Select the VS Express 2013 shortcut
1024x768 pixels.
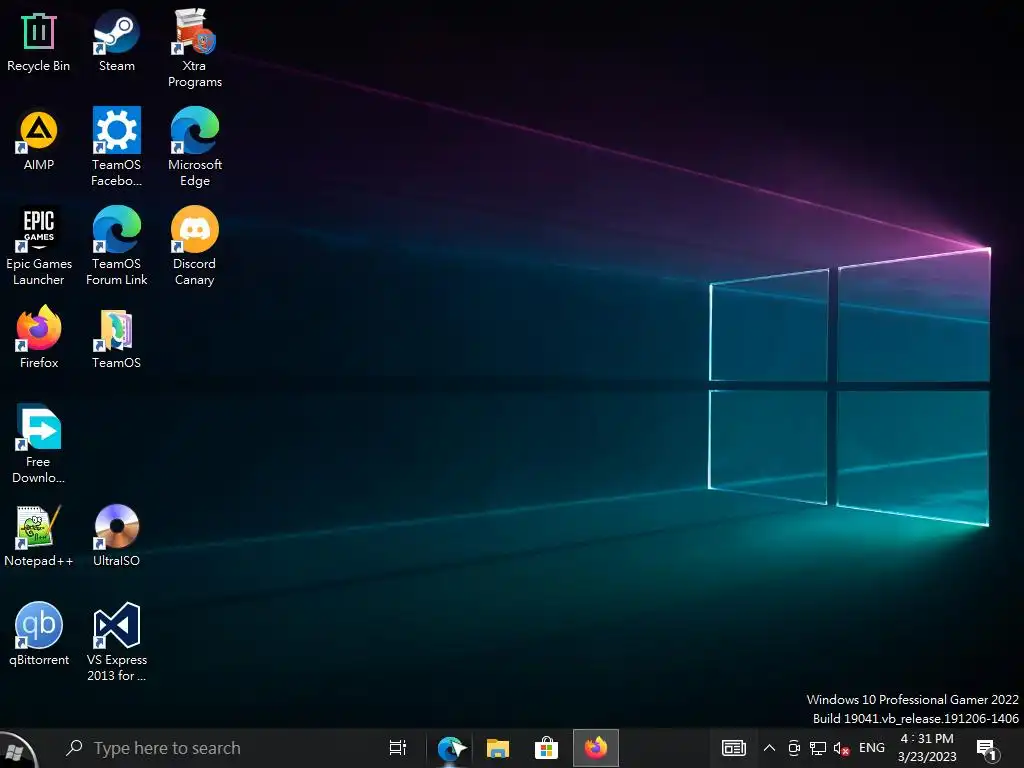[x=116, y=643]
